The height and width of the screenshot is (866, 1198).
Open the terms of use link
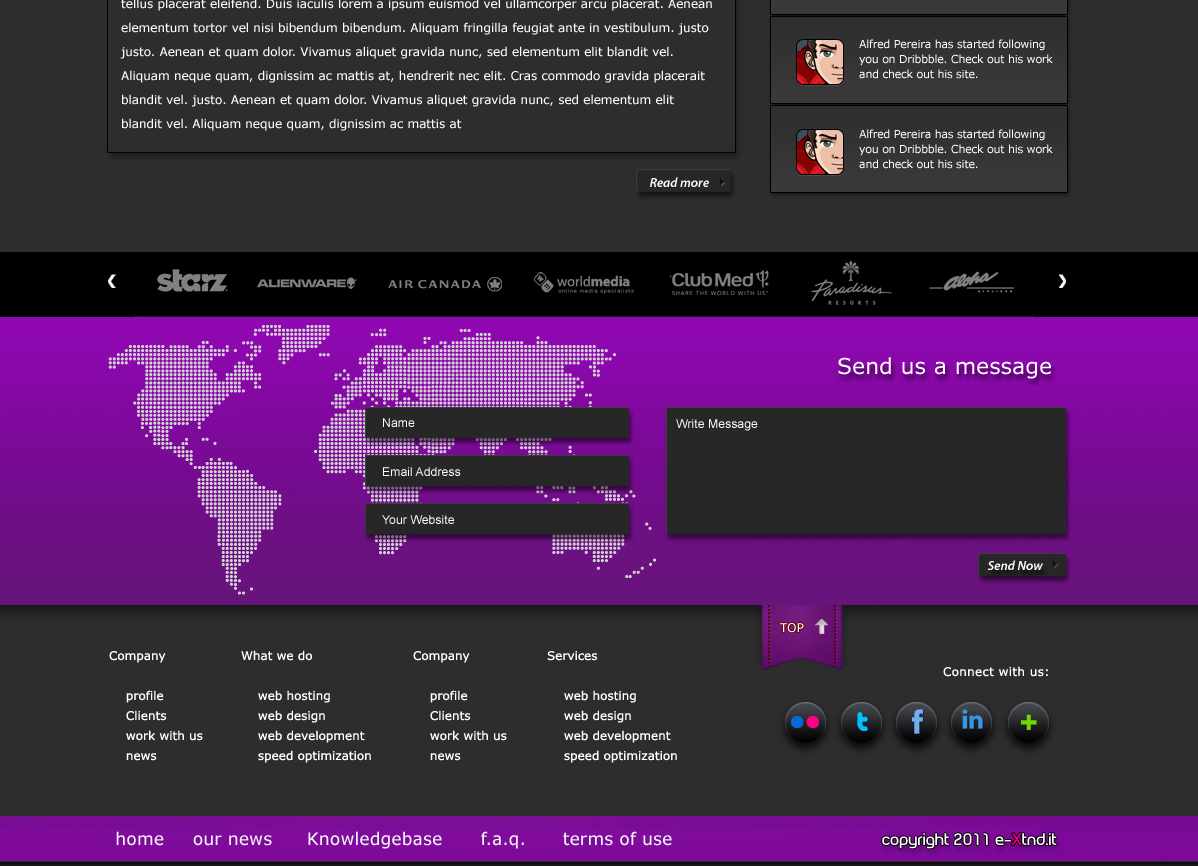(617, 839)
